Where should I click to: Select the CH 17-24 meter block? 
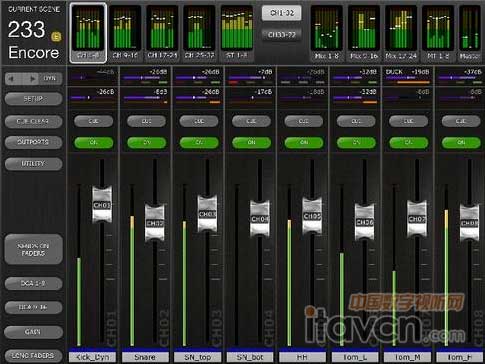162,33
